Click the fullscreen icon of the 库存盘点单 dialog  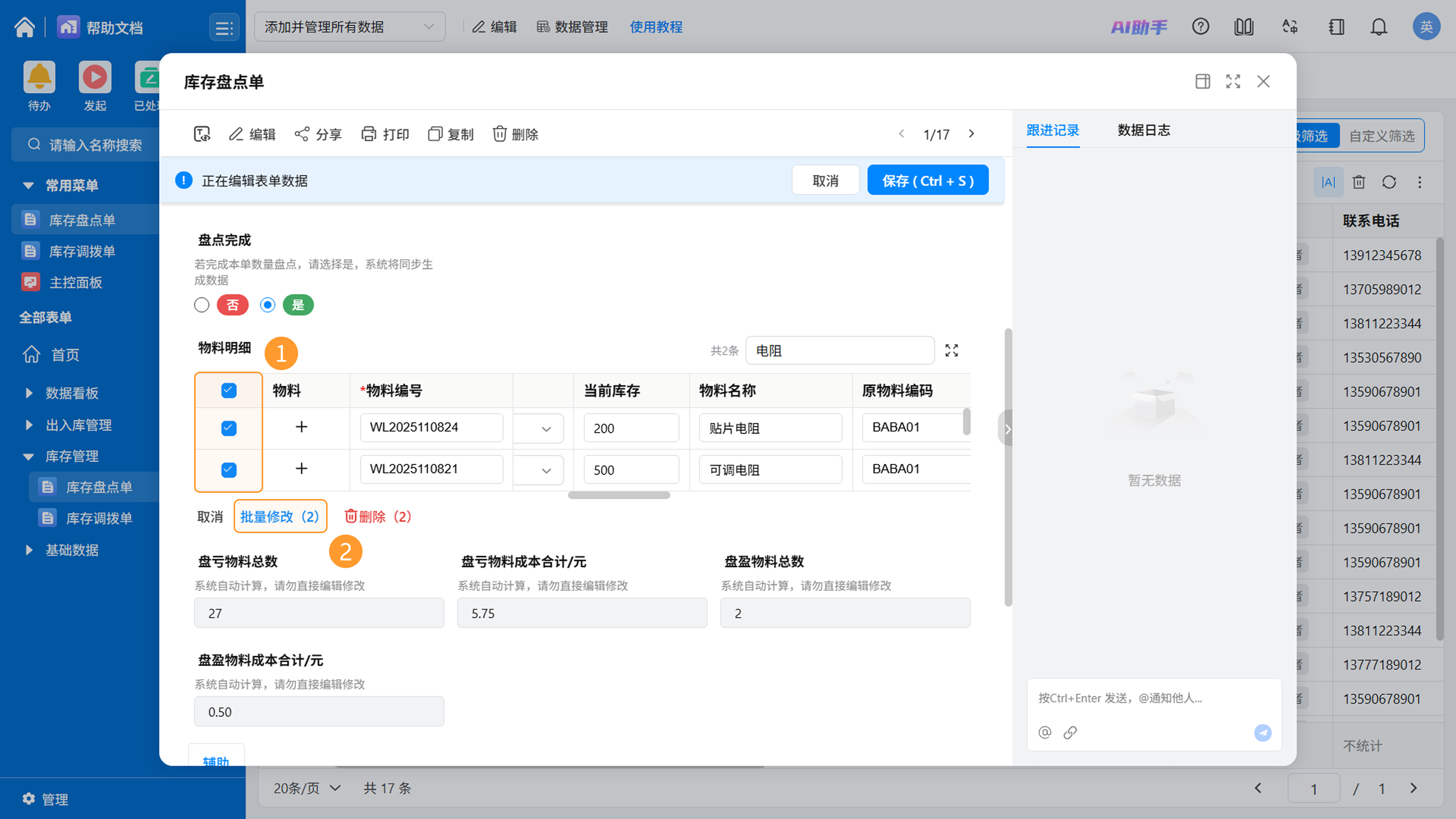(1233, 82)
